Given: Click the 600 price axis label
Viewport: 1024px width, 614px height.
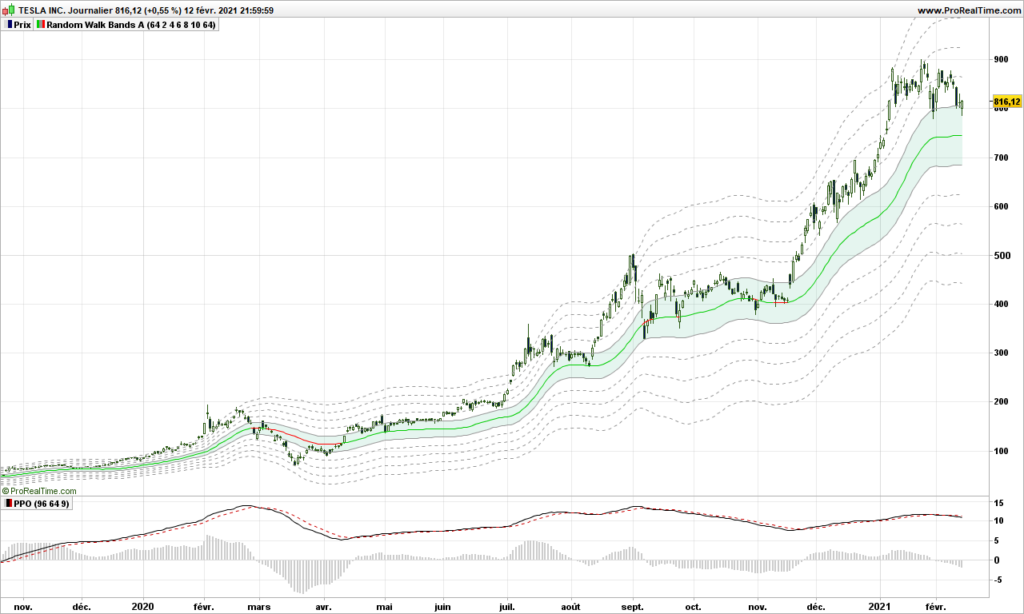Looking at the screenshot, I should tap(1000, 206).
